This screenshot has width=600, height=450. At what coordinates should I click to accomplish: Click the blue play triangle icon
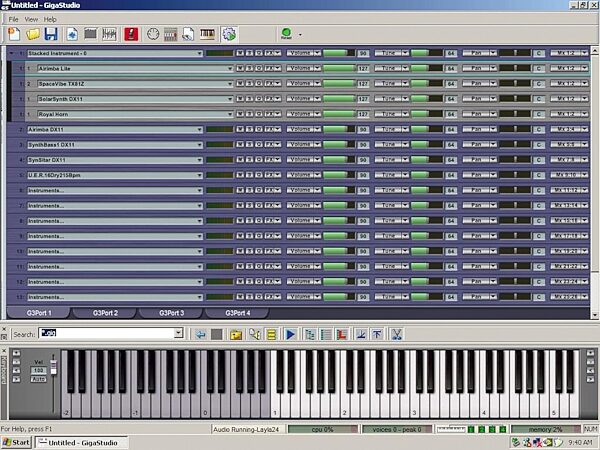[x=290, y=335]
